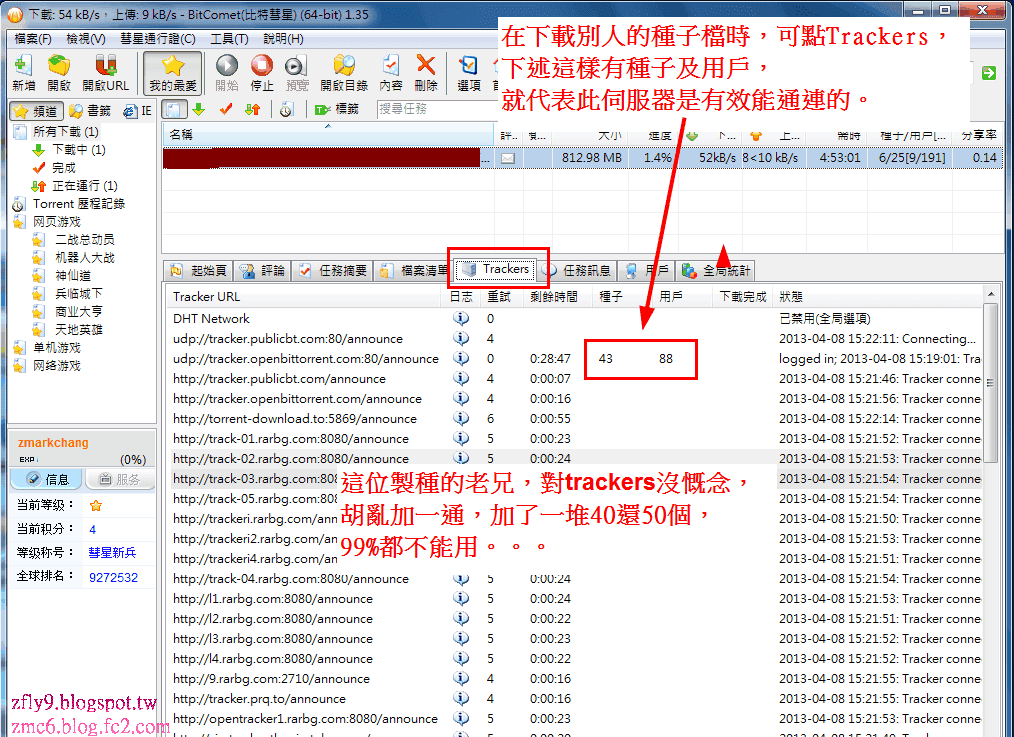Open the 檢視(V) menu
Viewport: 1014px width, 737px height.
[x=86, y=39]
